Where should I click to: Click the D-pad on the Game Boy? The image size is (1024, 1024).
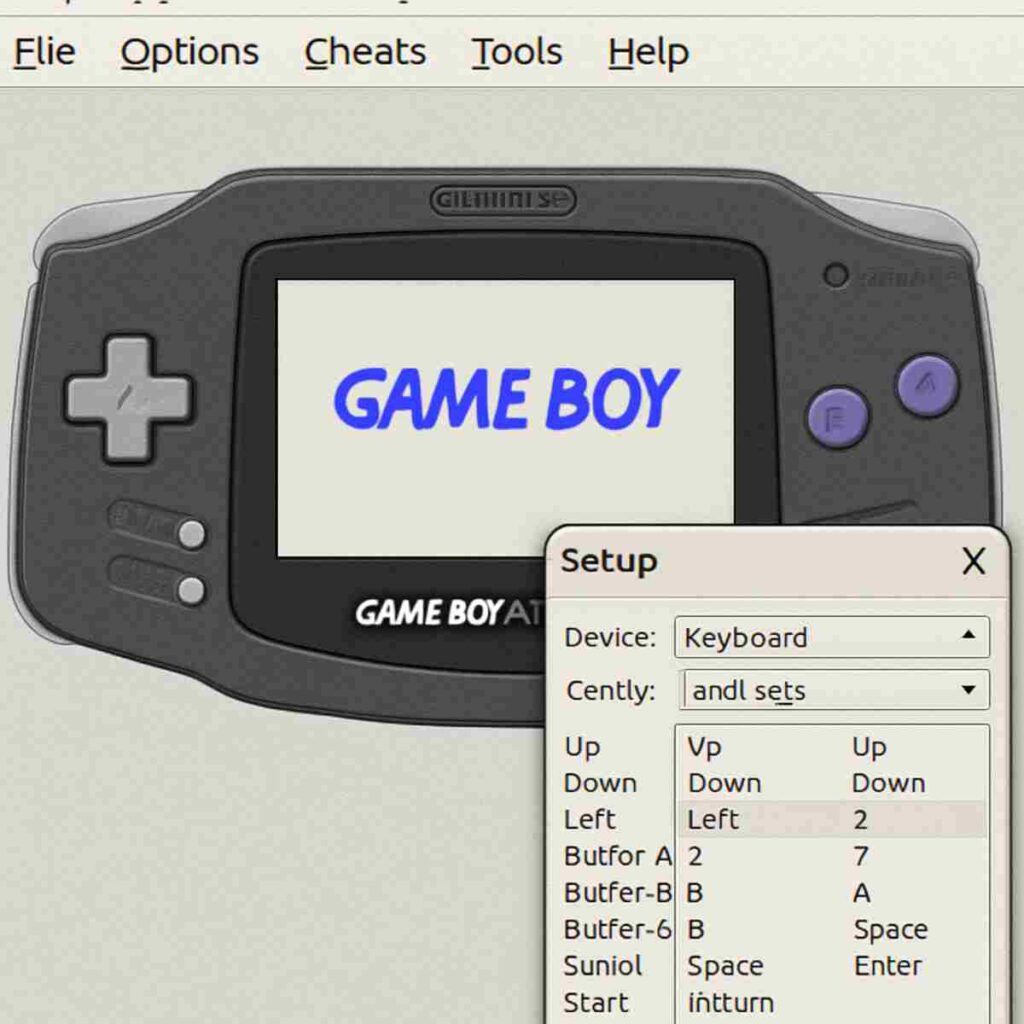(x=129, y=398)
